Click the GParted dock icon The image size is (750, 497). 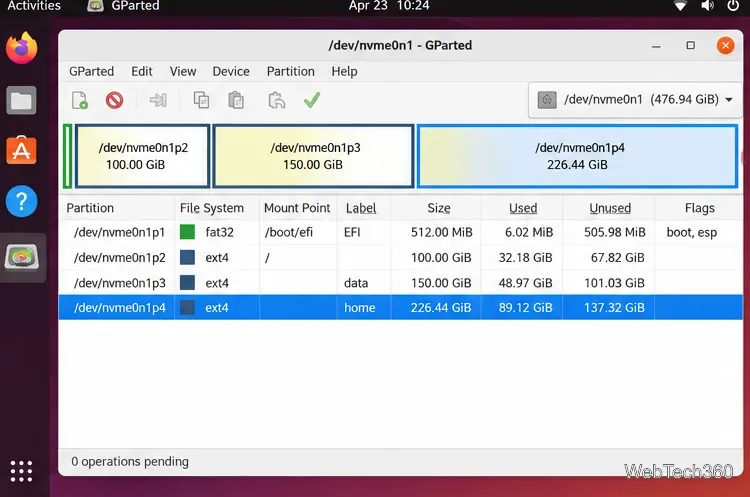coord(22,257)
